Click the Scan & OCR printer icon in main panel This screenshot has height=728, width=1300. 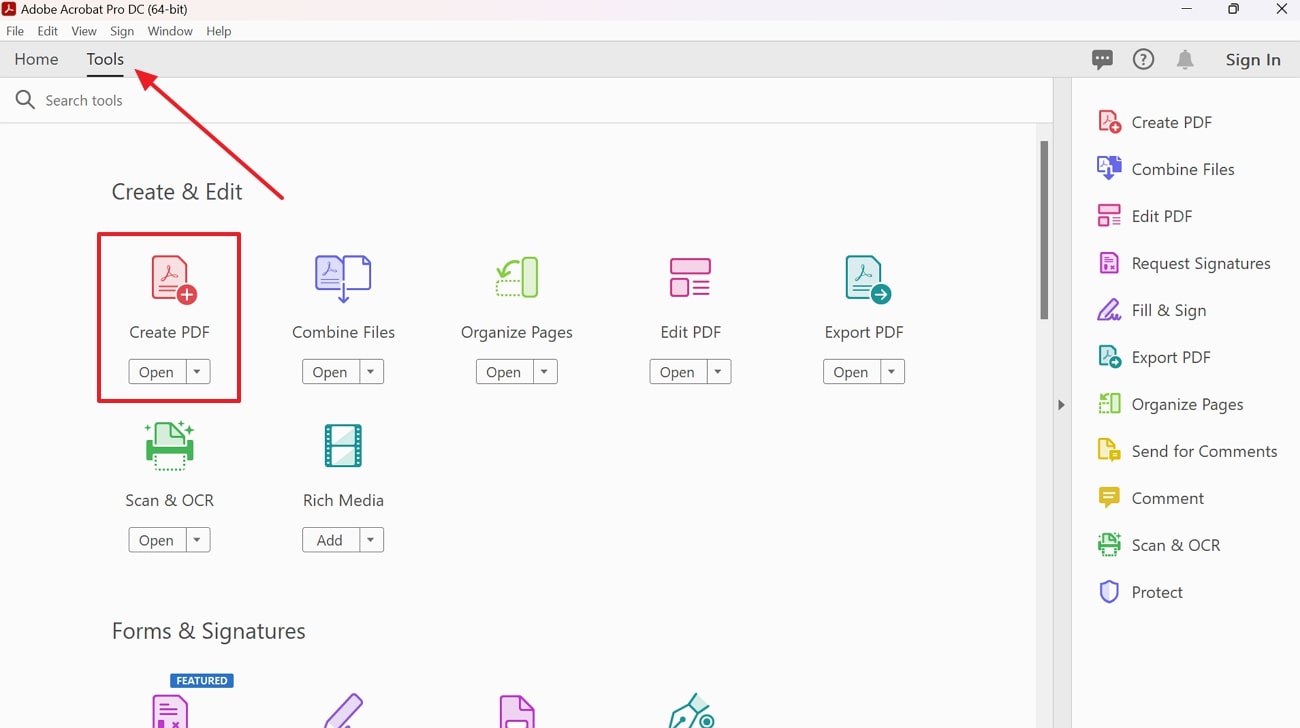click(169, 445)
